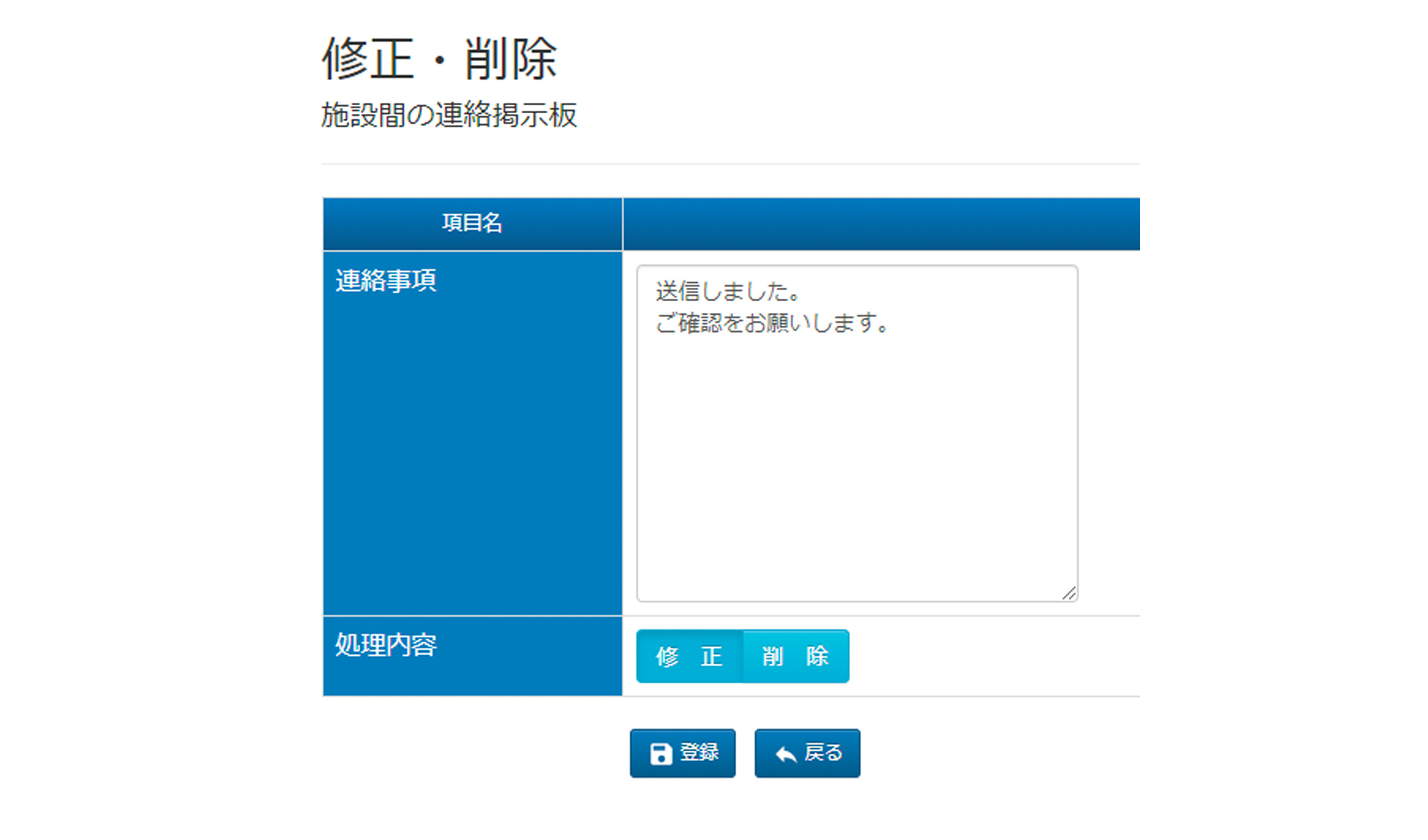Click the horizontal divider under the subtitle
1428x840 pixels.
pyautogui.click(x=730, y=165)
